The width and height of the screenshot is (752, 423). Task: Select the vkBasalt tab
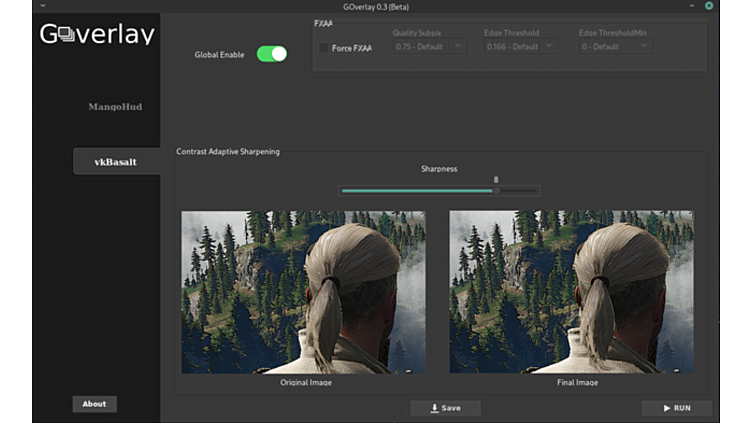(115, 162)
